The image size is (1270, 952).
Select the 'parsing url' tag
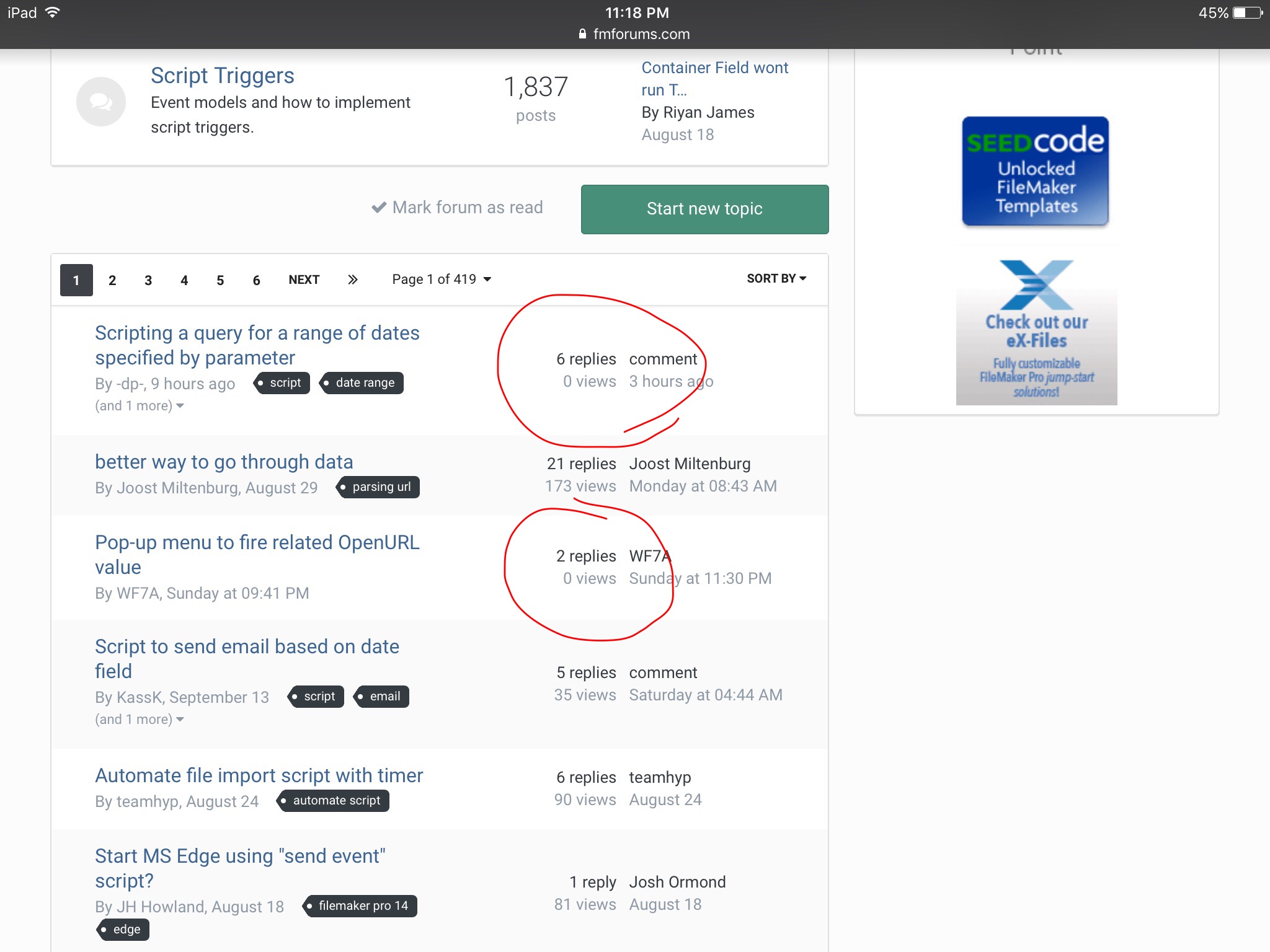pos(378,487)
